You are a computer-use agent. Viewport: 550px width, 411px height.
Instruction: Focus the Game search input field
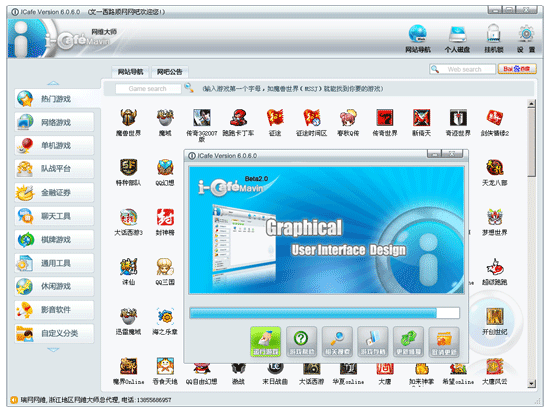pyautogui.click(x=148, y=89)
